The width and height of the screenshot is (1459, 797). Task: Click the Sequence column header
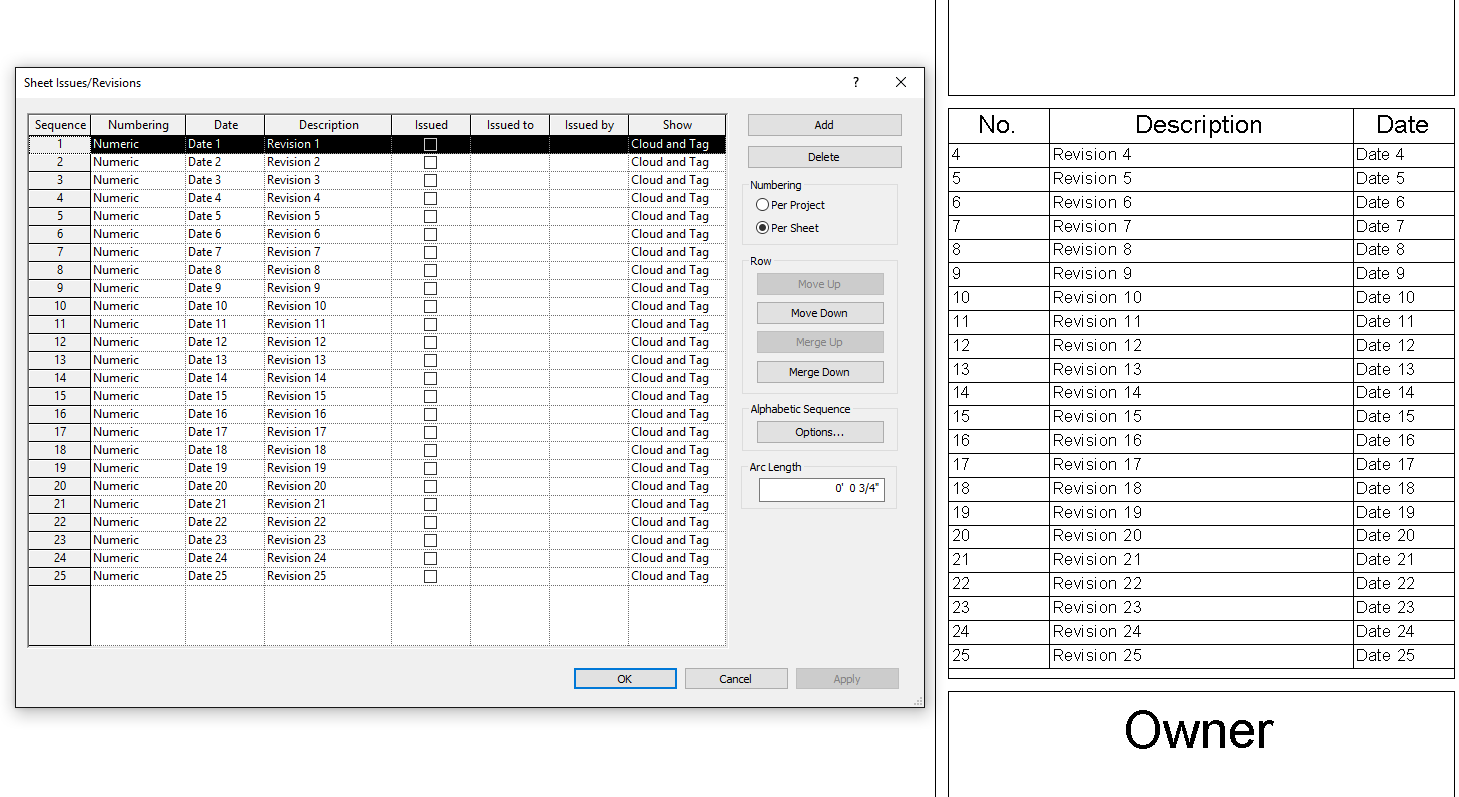coord(60,125)
